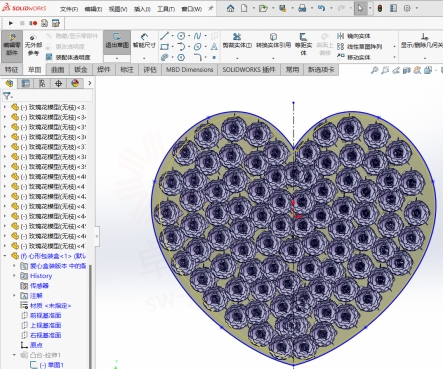This screenshot has height=369, width=444.
Task: Click the 等距实体 offset entities tool
Action: 303,44
